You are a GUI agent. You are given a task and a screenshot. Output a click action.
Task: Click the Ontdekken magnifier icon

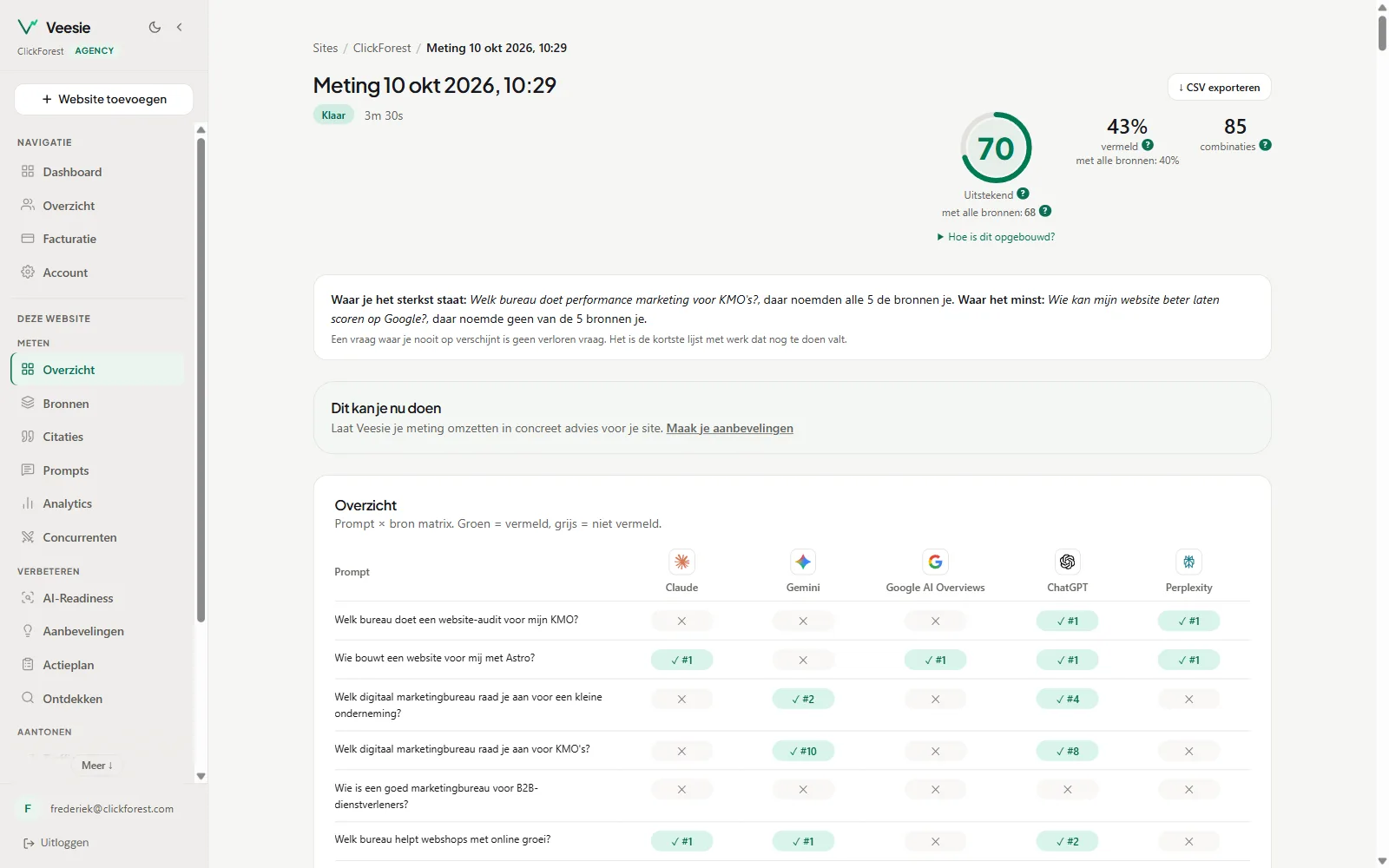pyautogui.click(x=28, y=698)
